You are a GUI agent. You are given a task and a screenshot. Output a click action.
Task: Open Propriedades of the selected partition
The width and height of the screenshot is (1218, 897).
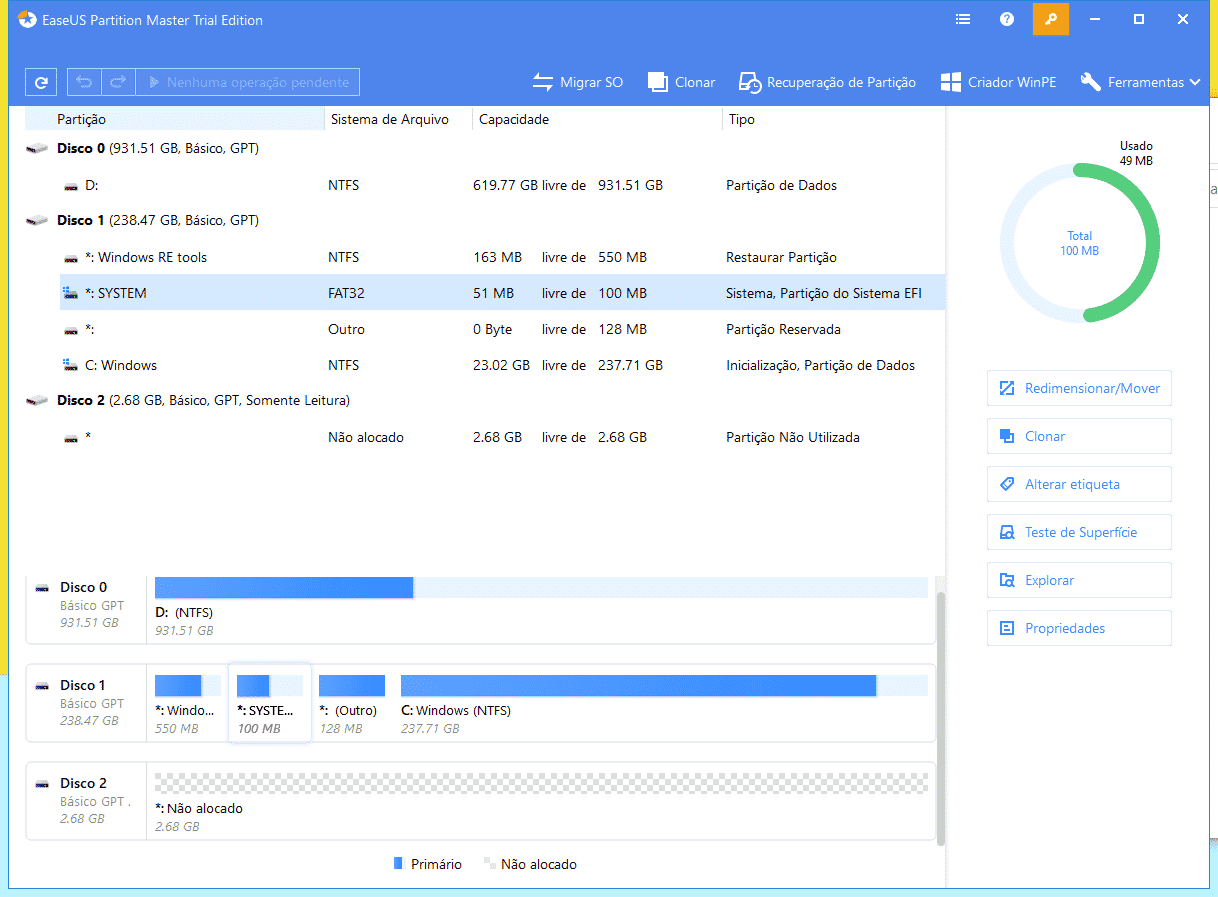1079,628
